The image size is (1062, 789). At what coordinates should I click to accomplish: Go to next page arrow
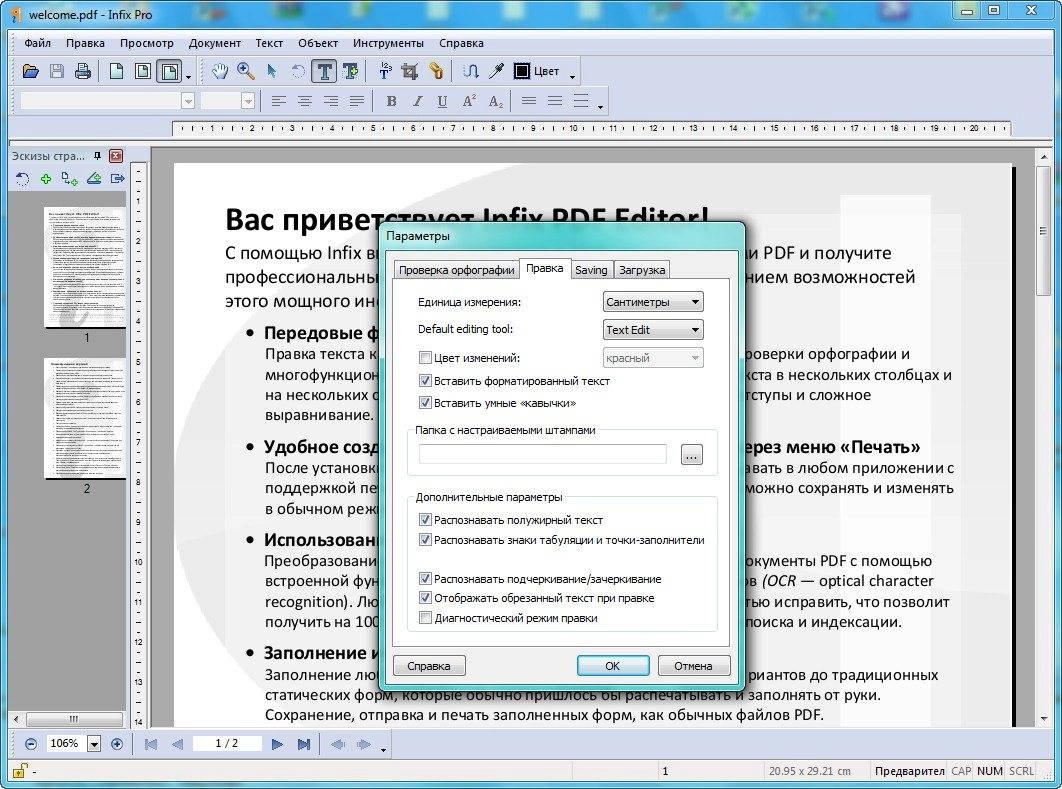[x=277, y=744]
